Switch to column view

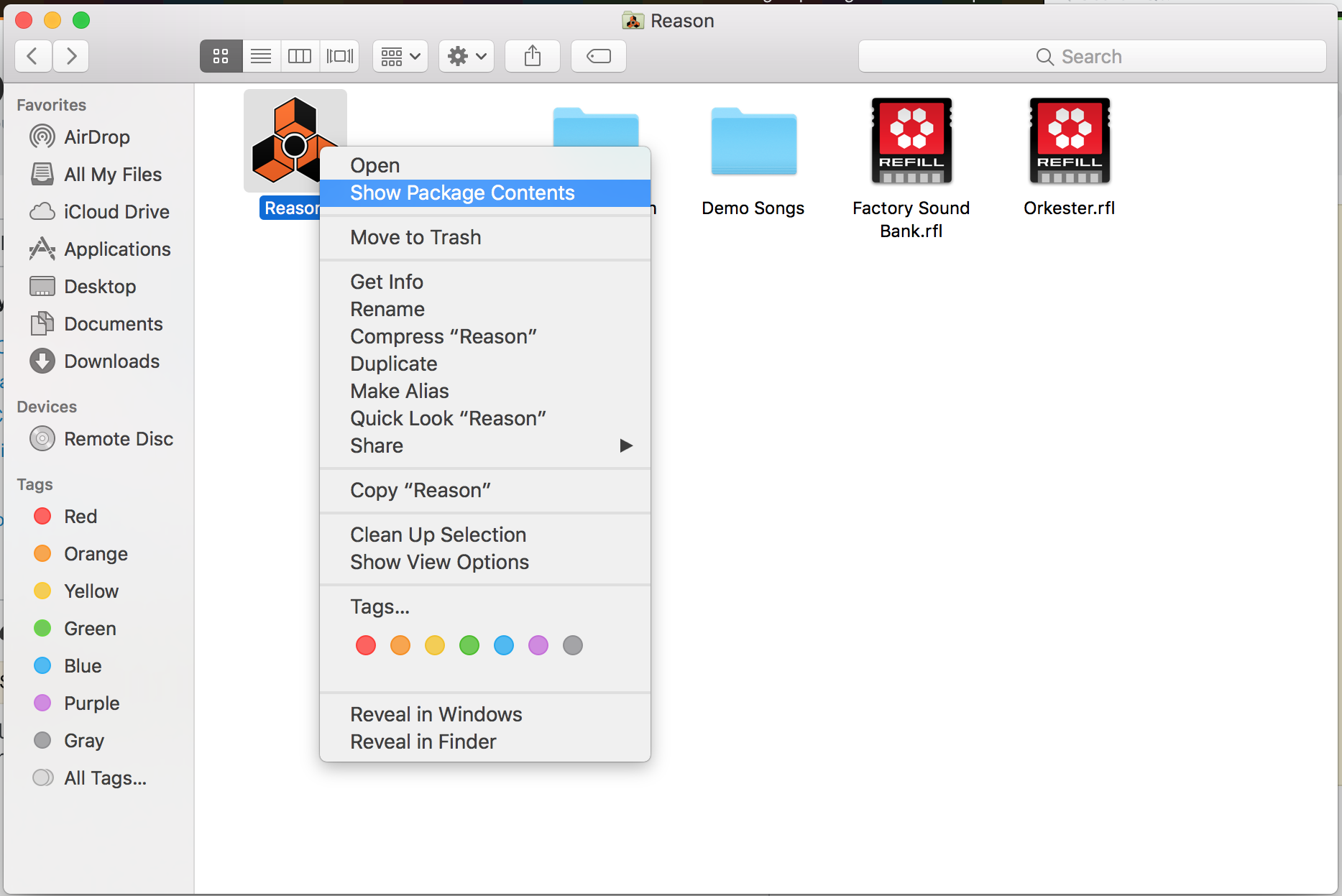pyautogui.click(x=300, y=56)
